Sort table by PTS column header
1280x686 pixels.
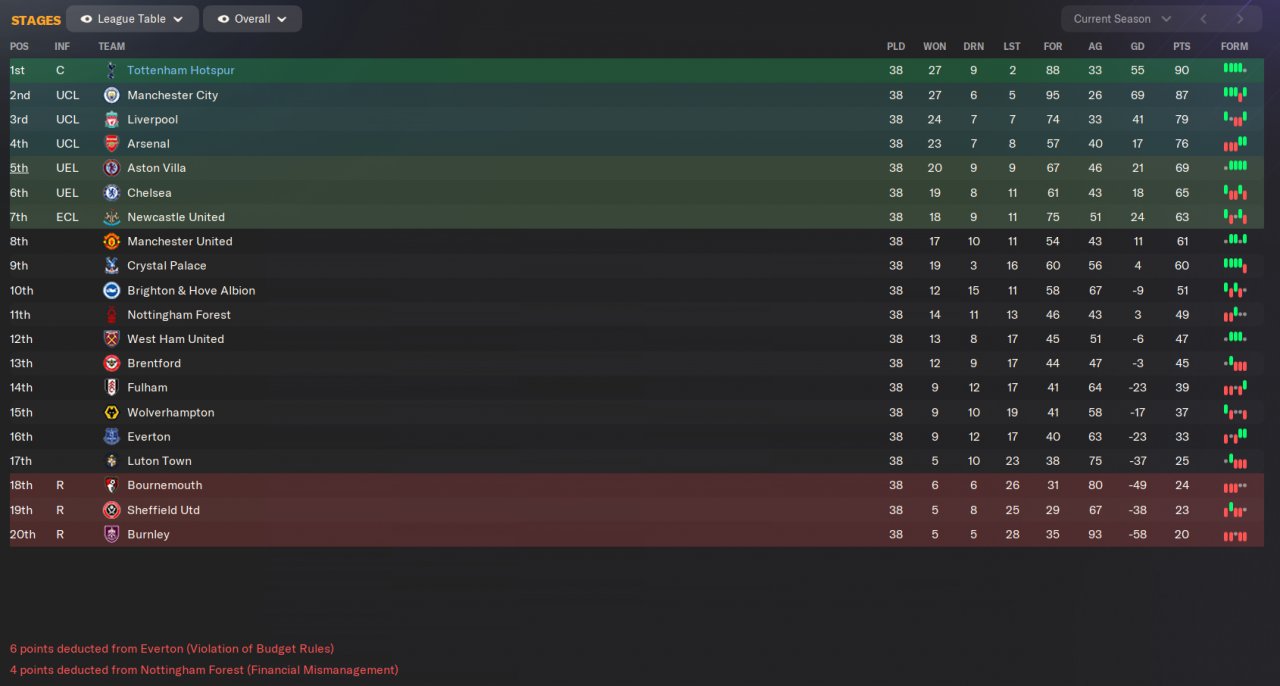click(1182, 47)
